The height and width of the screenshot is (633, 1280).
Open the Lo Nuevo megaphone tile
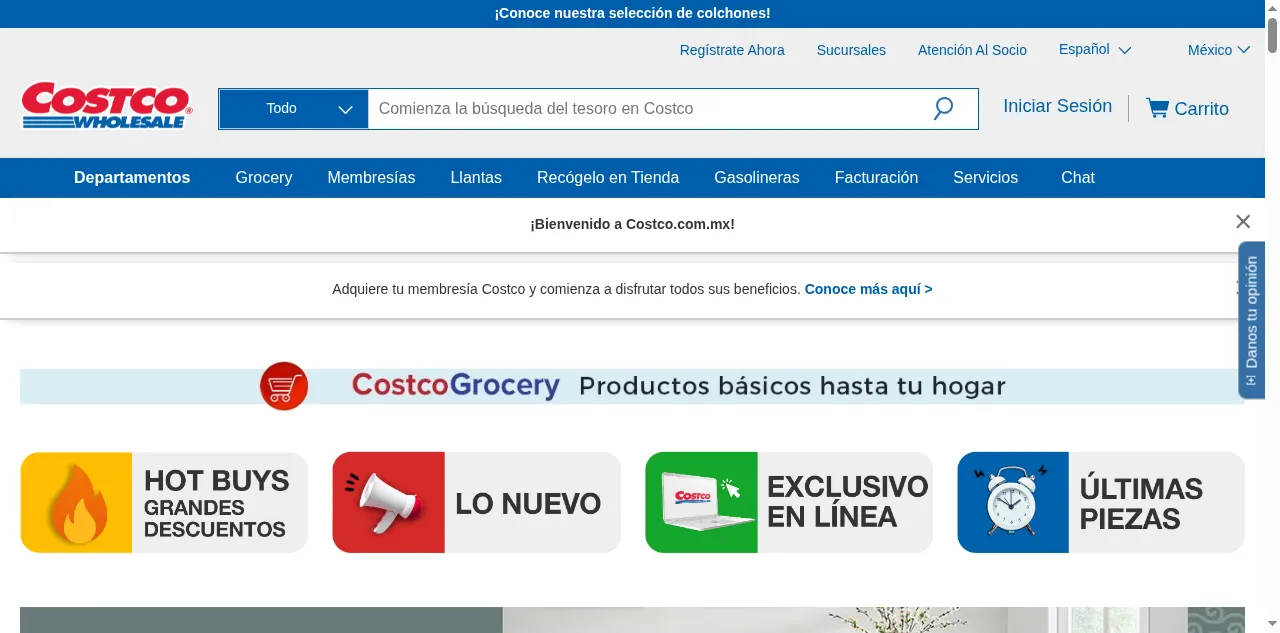click(476, 502)
